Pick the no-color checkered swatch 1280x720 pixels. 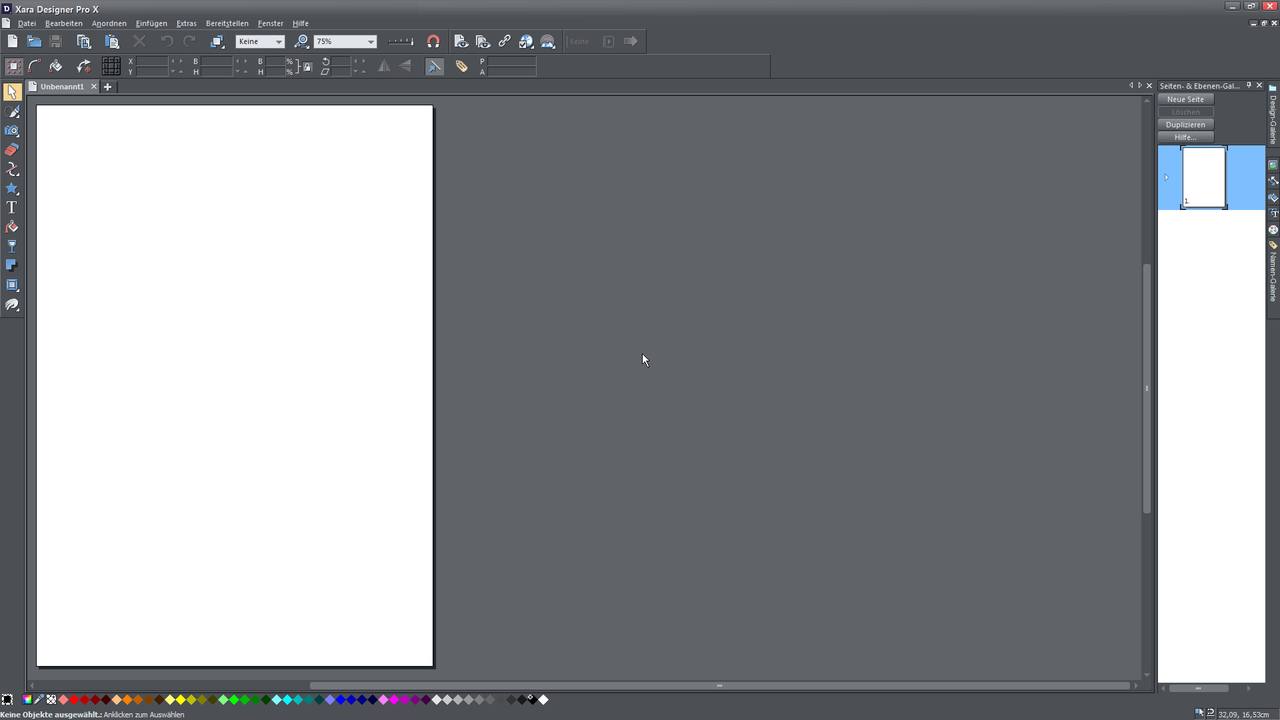[x=51, y=700]
